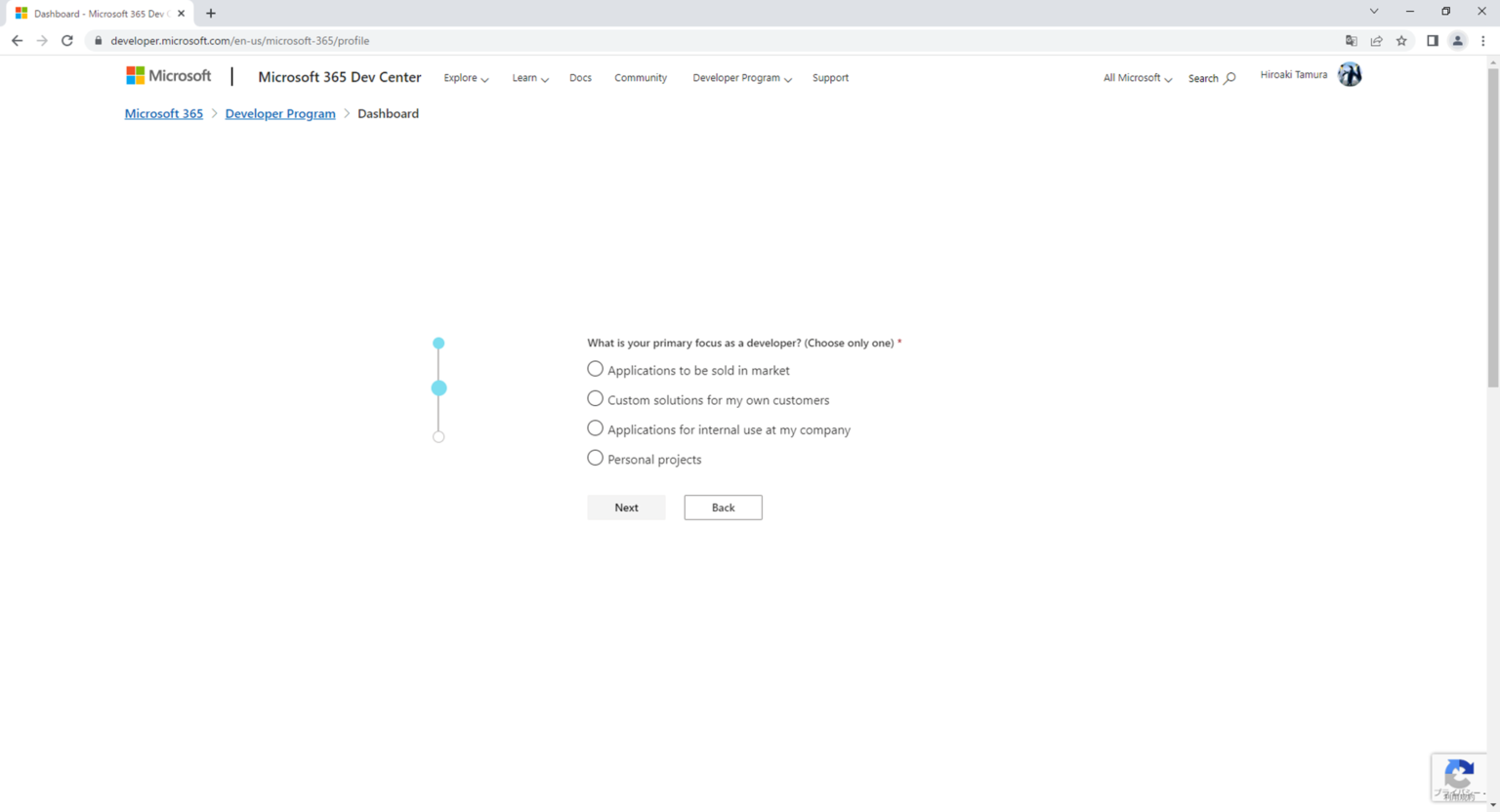Open Hiroaki Tamura account avatar
Screen dimensions: 1500x812
pyautogui.click(x=1350, y=74)
